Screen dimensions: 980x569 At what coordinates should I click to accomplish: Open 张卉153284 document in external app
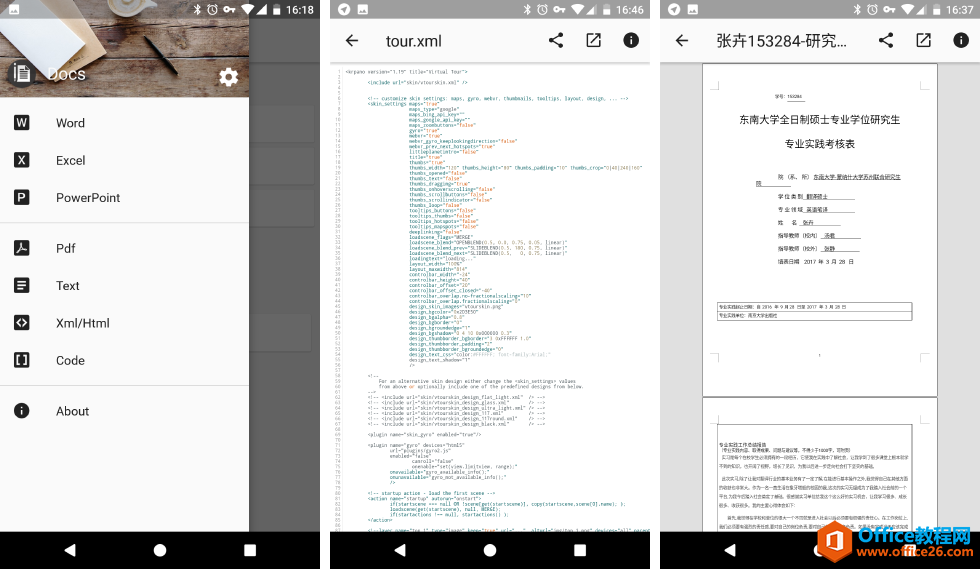pyautogui.click(x=924, y=41)
